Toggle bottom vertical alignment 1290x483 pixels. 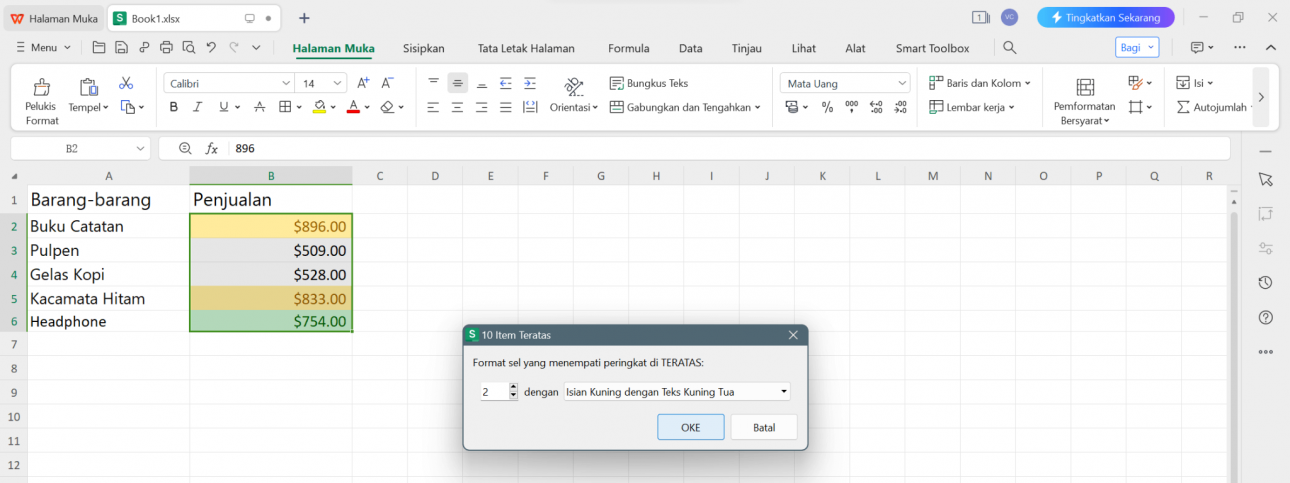tap(481, 83)
